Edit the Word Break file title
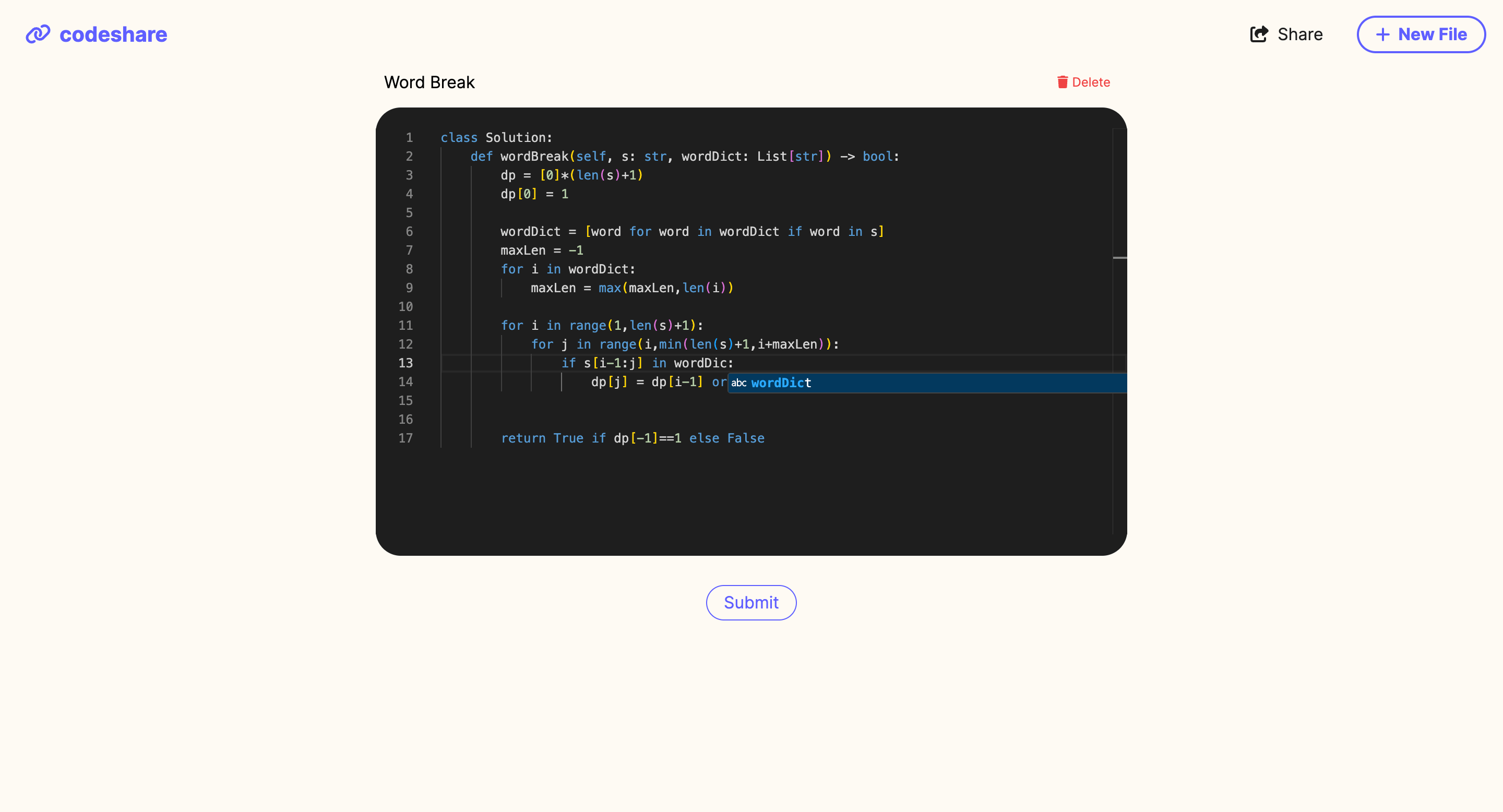 tap(429, 82)
